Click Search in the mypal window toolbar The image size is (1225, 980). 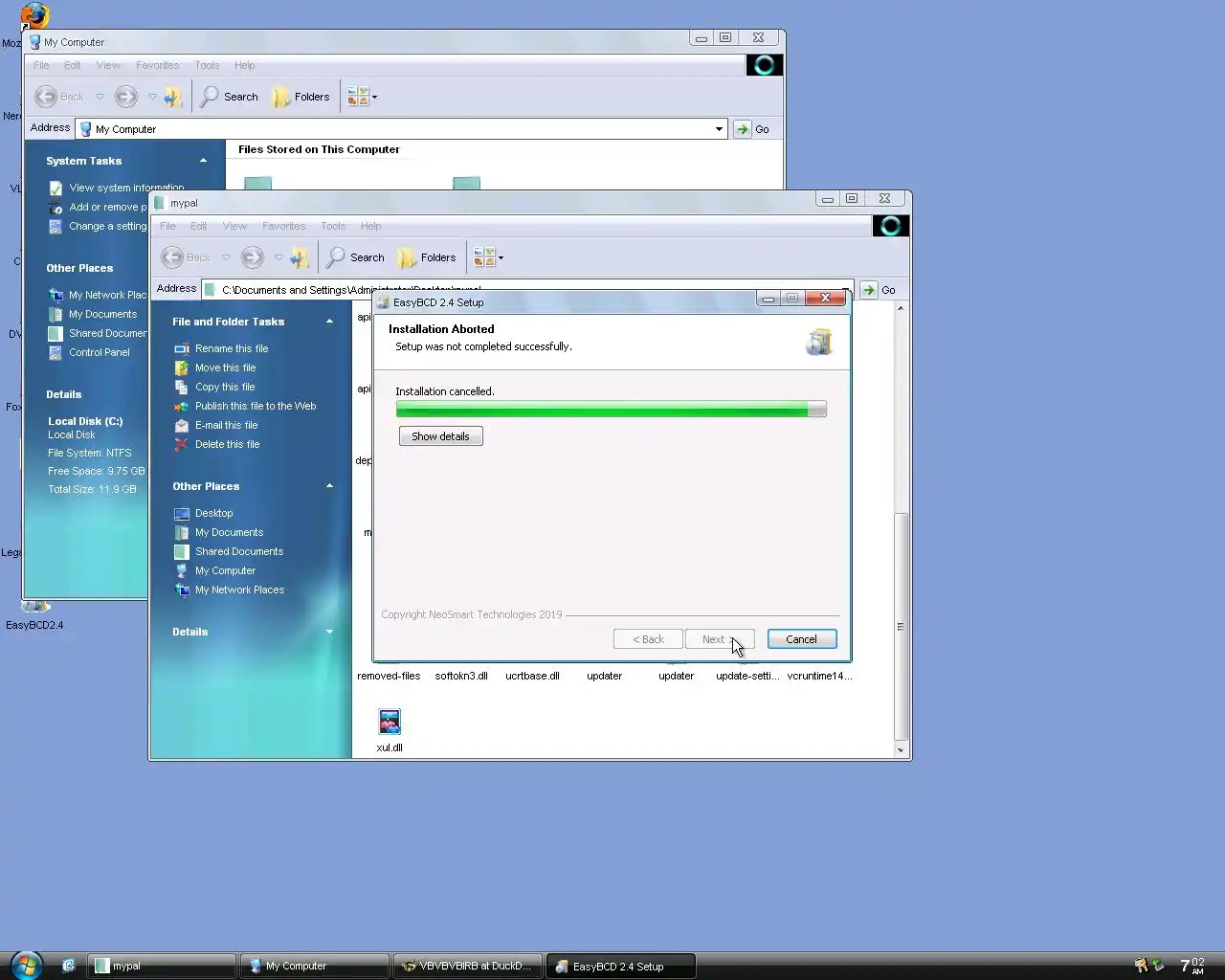click(x=356, y=257)
